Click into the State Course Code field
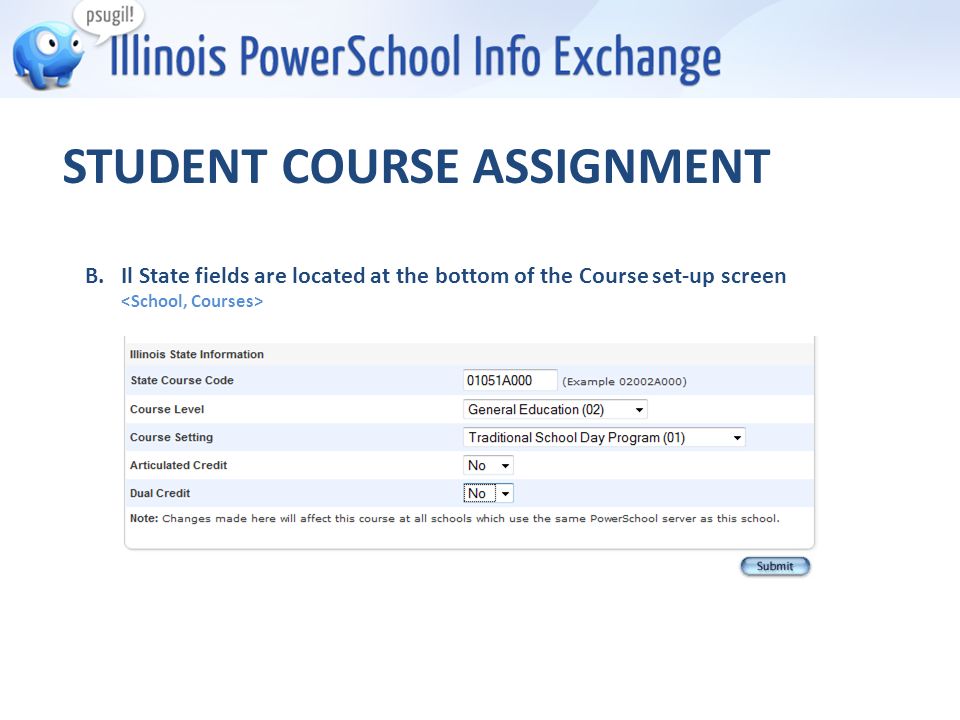The height and width of the screenshot is (720, 960). 510,380
